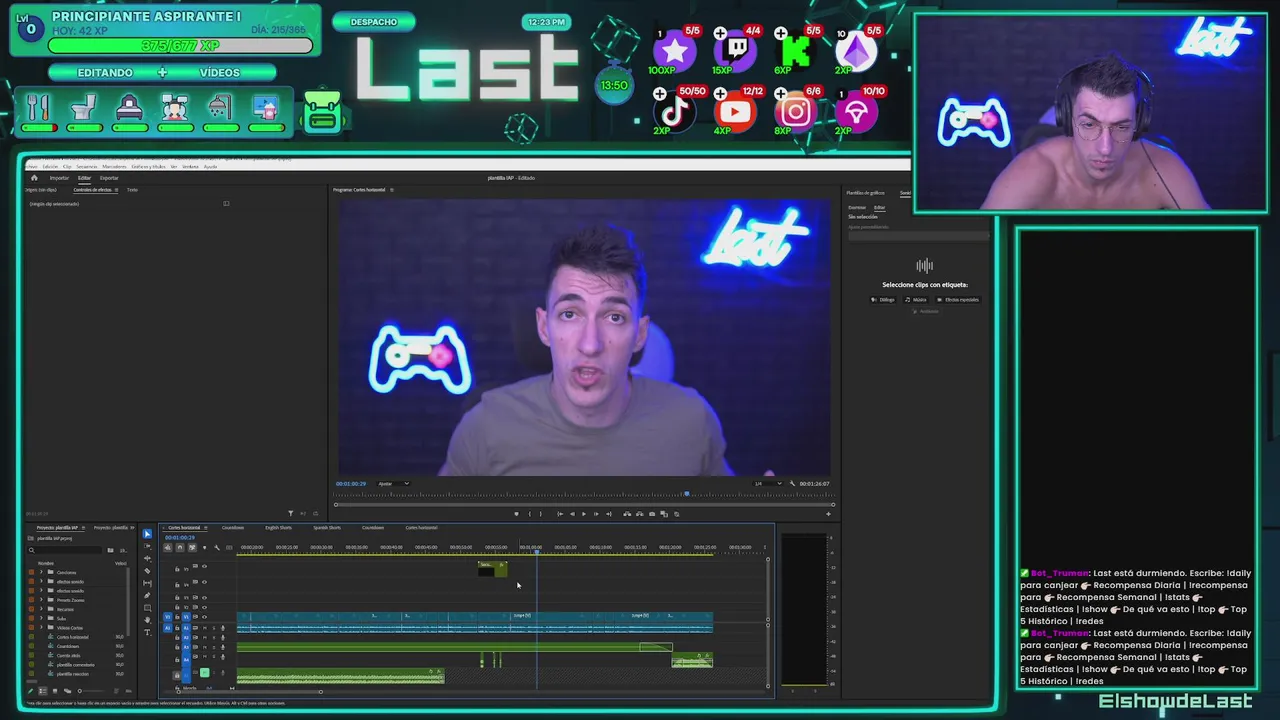
Task: Open the Secuencia menu
Action: (x=87, y=166)
